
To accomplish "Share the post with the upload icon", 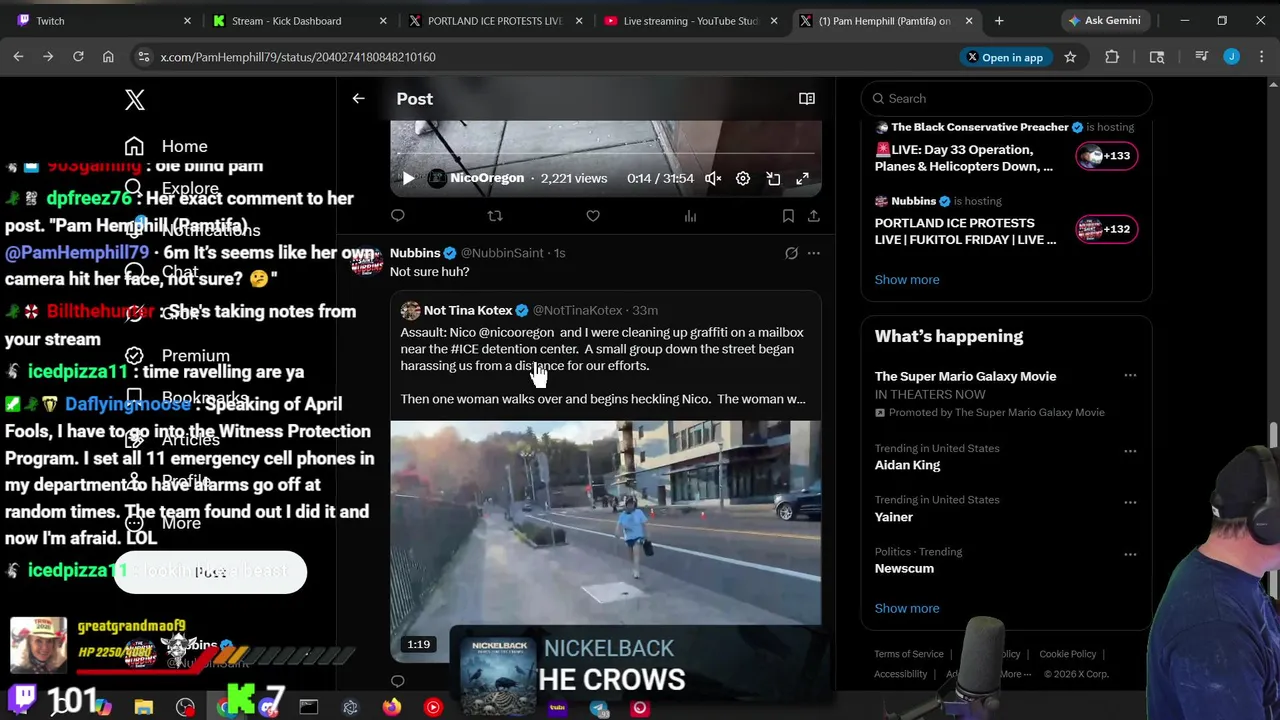I will click(814, 215).
